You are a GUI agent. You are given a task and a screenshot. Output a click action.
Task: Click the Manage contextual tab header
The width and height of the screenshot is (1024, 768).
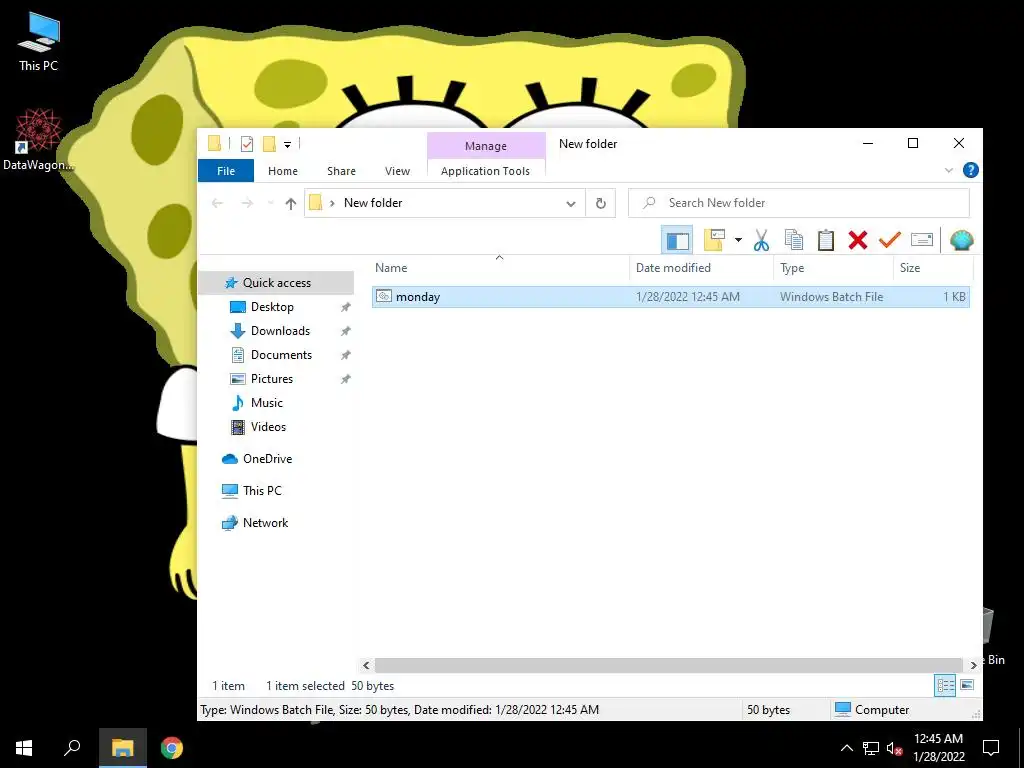pos(486,146)
